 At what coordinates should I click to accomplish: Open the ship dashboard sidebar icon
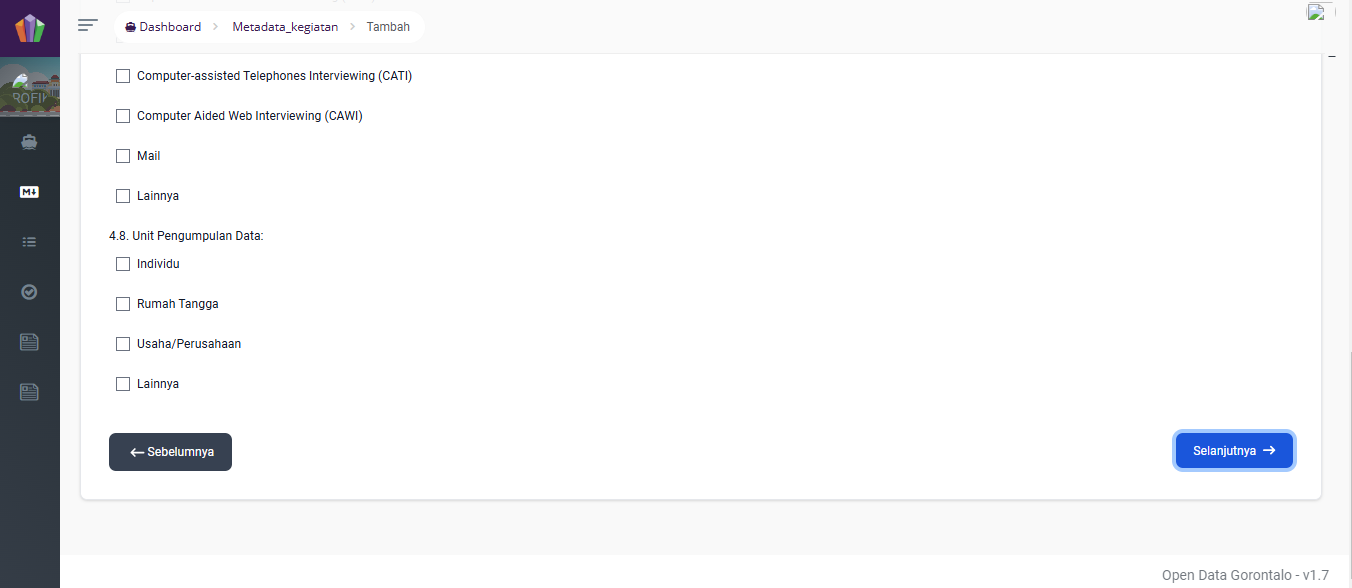(x=29, y=142)
